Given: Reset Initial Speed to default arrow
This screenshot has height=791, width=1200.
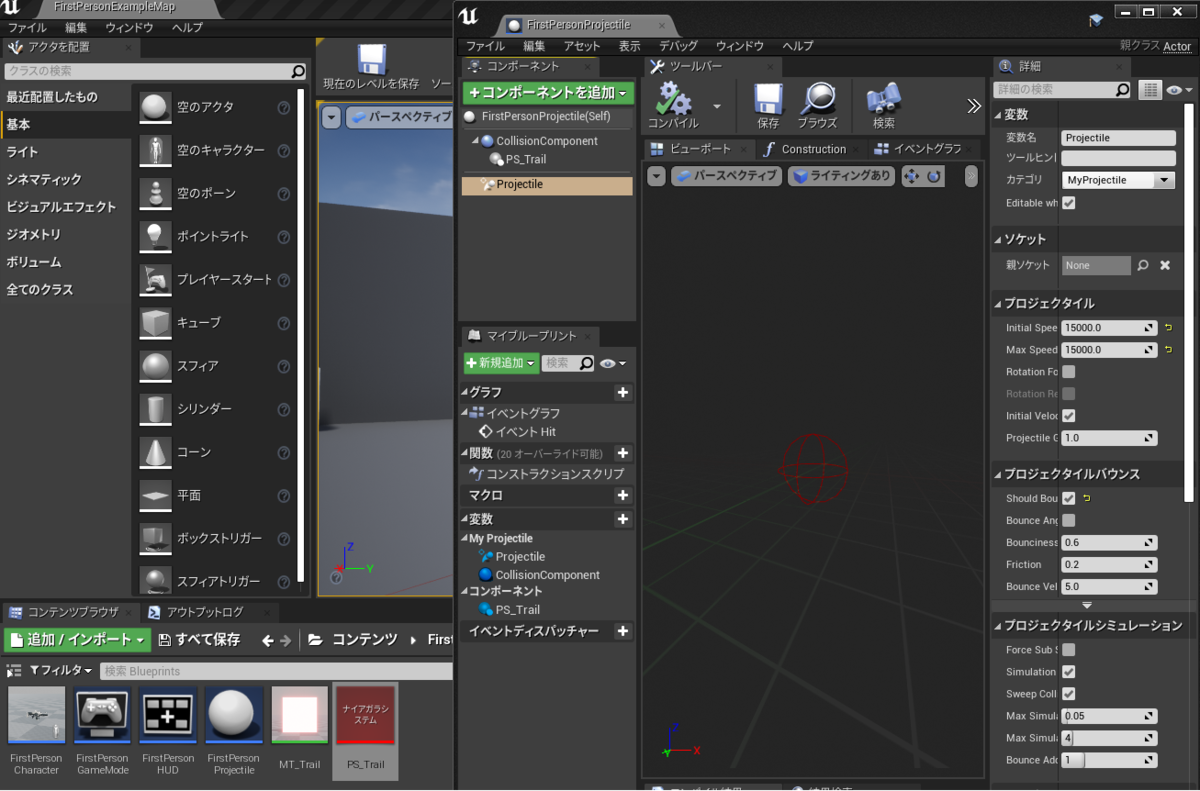Looking at the screenshot, I should click(1168, 328).
